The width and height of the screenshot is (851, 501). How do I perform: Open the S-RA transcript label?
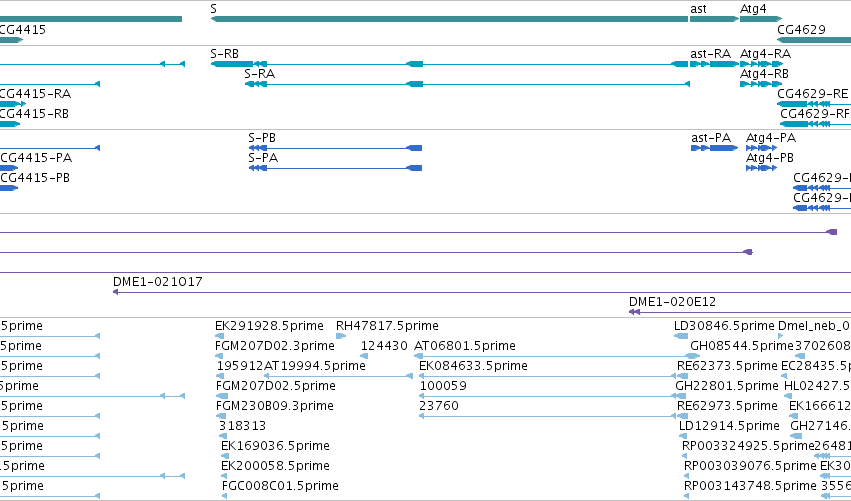pos(259,74)
